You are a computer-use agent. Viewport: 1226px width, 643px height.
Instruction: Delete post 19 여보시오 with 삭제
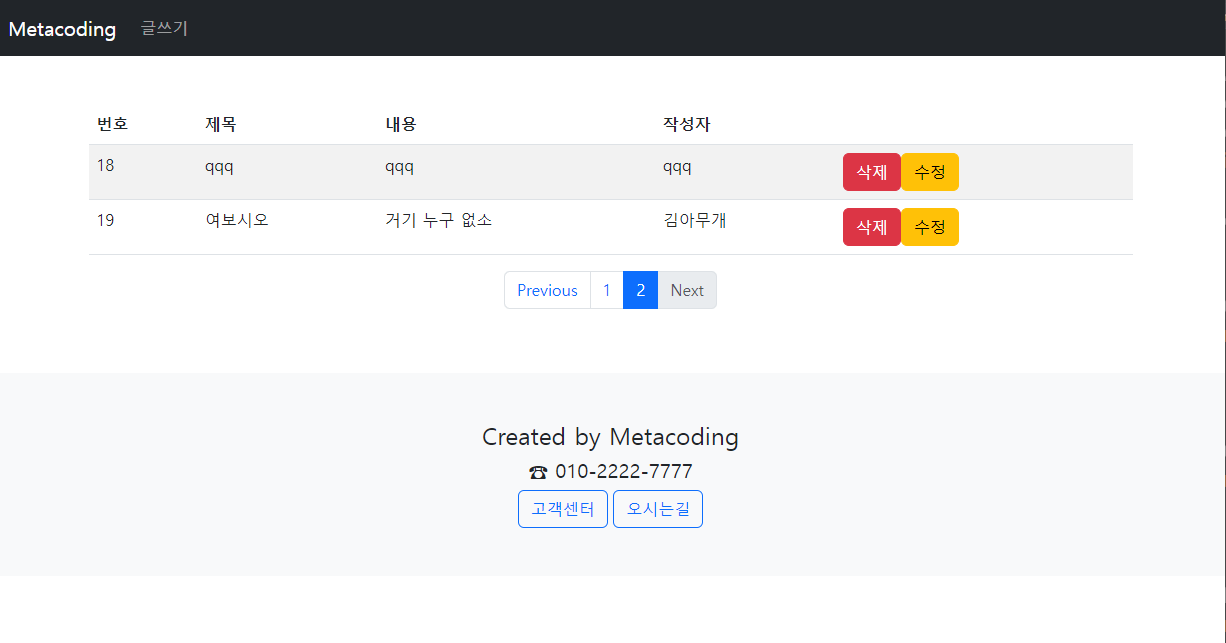[x=872, y=227]
